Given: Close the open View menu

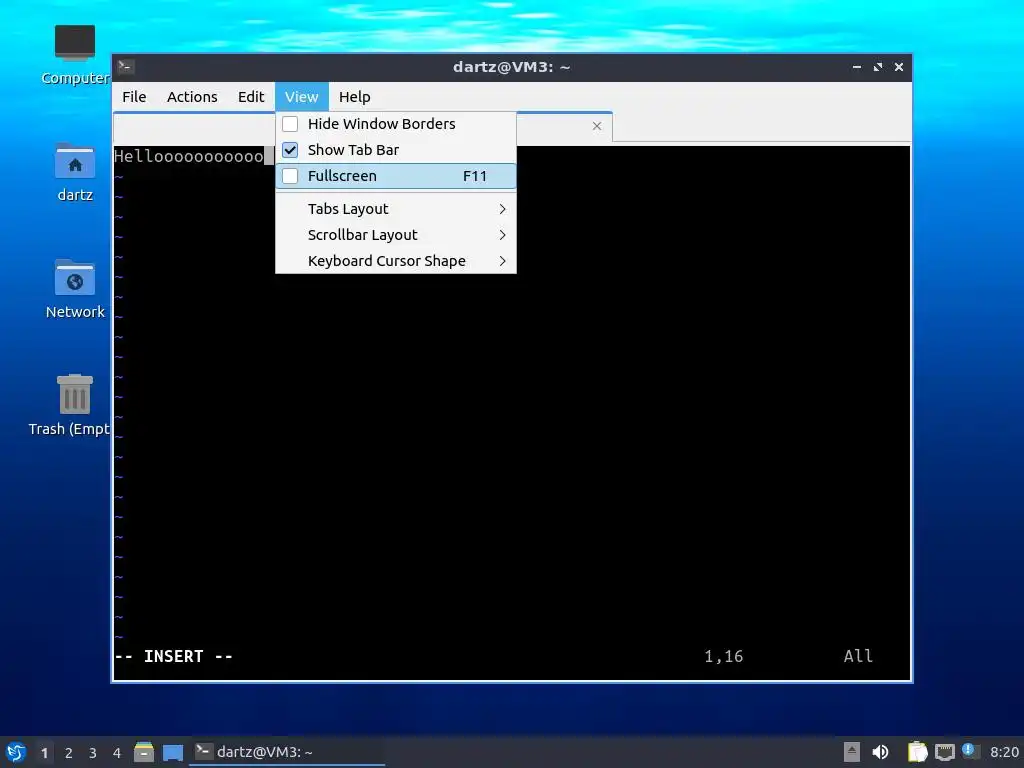Looking at the screenshot, I should [302, 97].
